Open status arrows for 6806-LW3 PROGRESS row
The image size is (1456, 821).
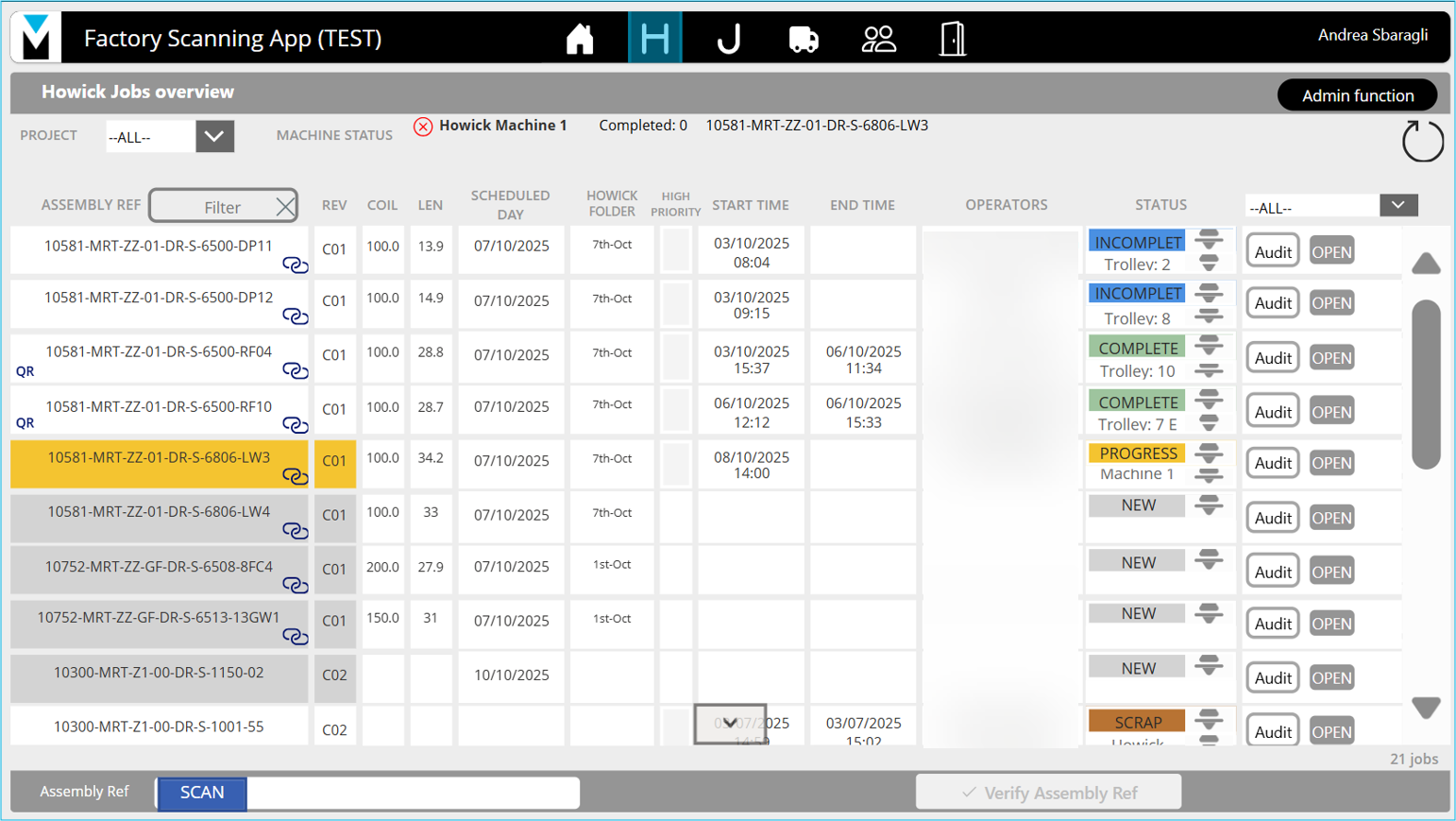pos(1209,463)
